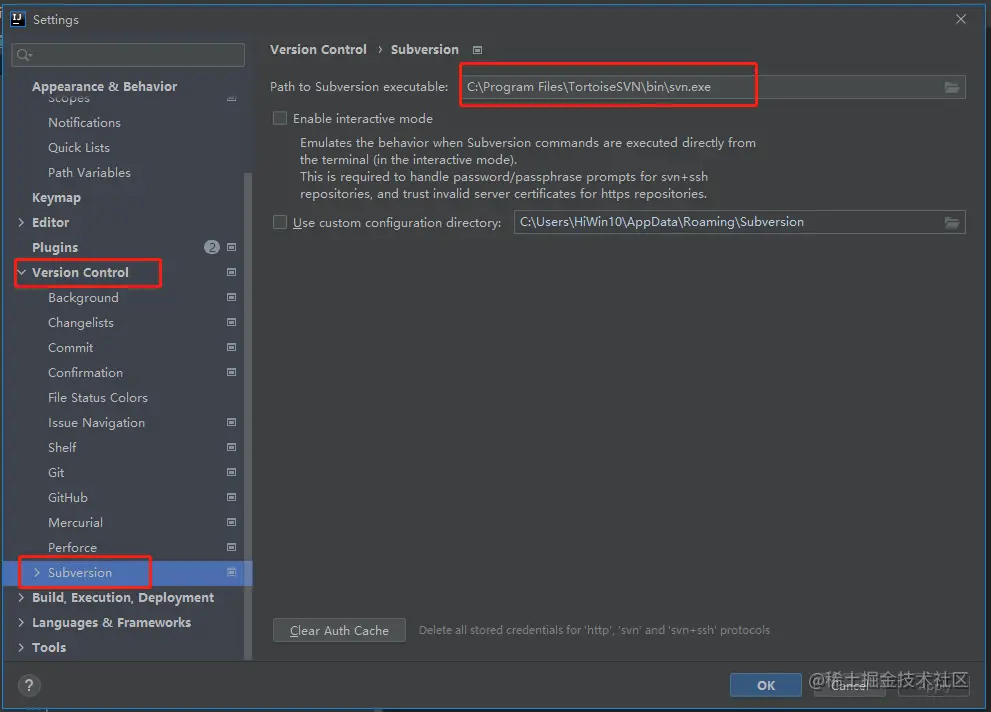This screenshot has width=991, height=712.
Task: Click the project settings icon beside Mercurial
Action: click(x=231, y=522)
